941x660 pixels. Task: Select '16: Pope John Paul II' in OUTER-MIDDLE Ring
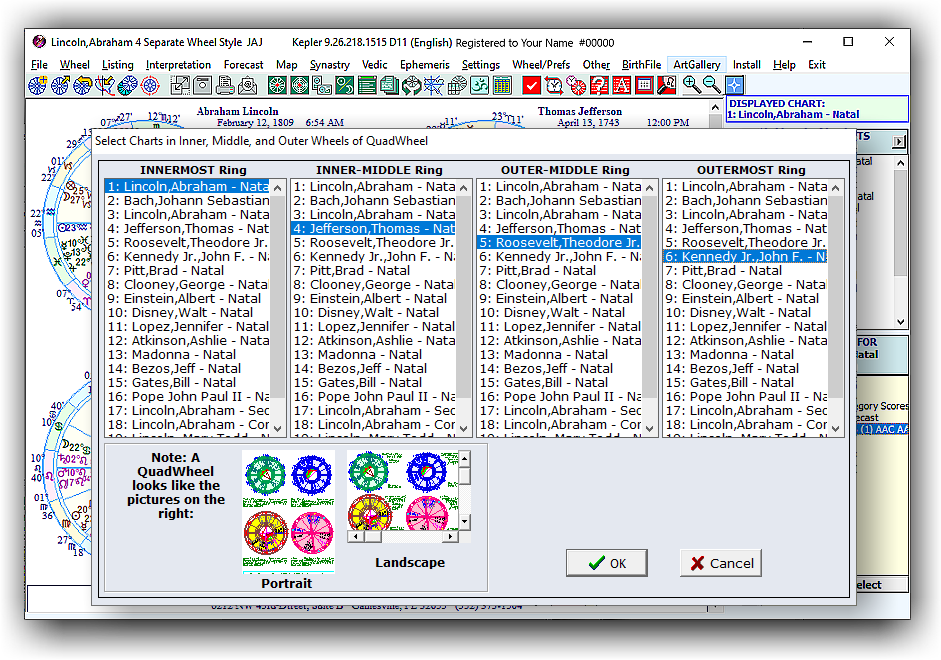tap(560, 397)
